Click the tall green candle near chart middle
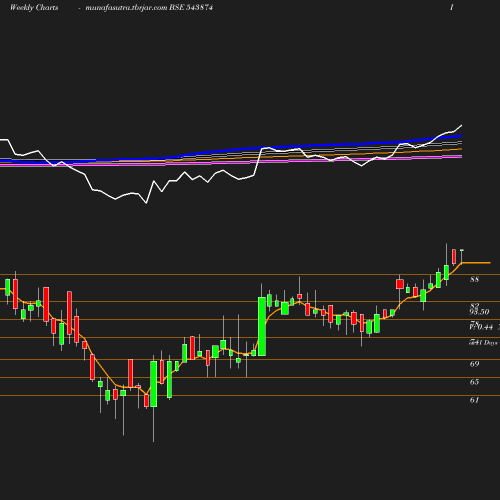Viewport: 500px width, 500px height. 262,326
